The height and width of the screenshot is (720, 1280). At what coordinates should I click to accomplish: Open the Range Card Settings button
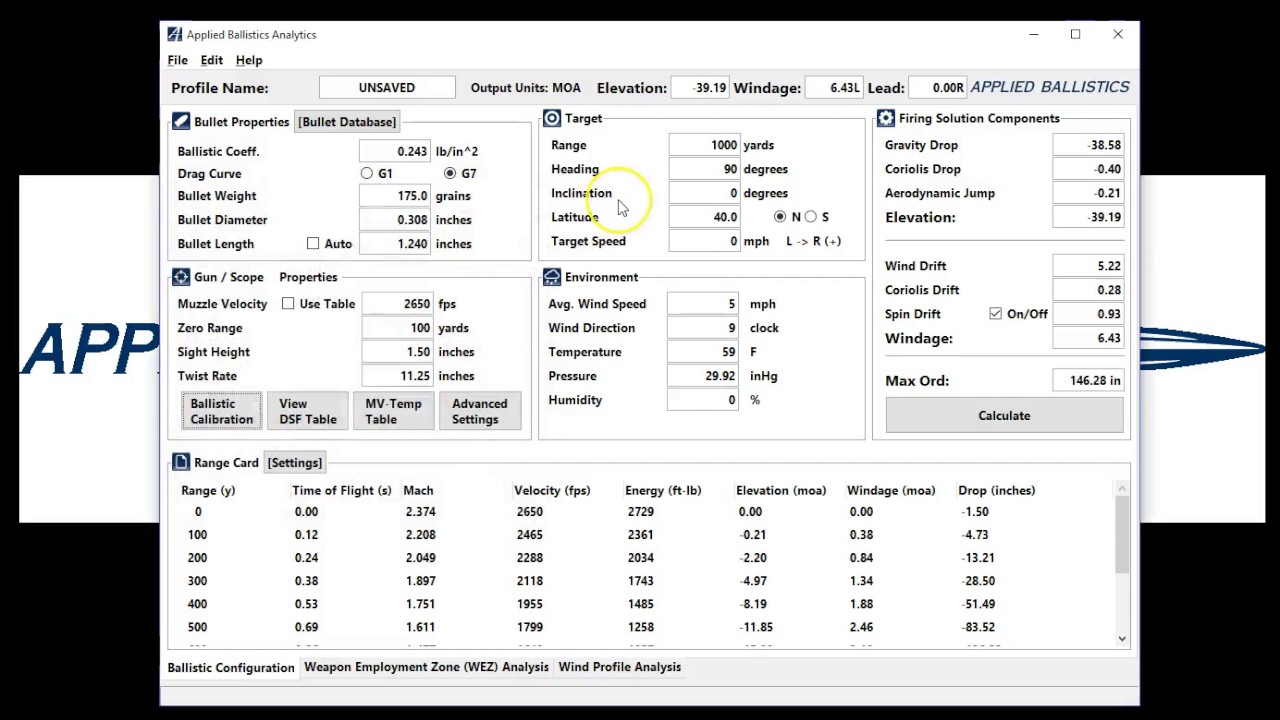click(294, 463)
